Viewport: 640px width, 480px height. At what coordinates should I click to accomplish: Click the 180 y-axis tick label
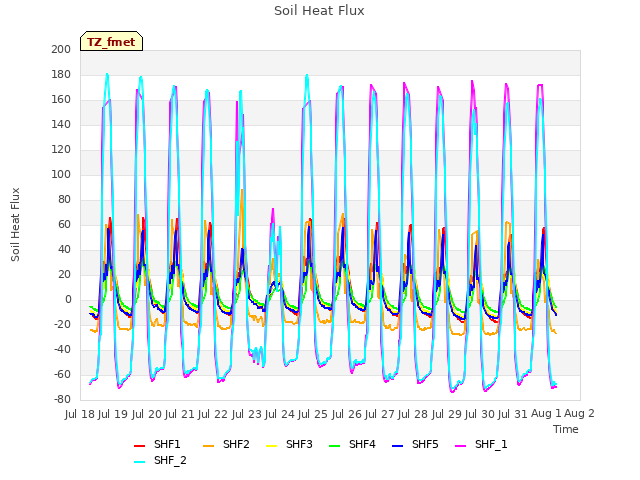[61, 75]
